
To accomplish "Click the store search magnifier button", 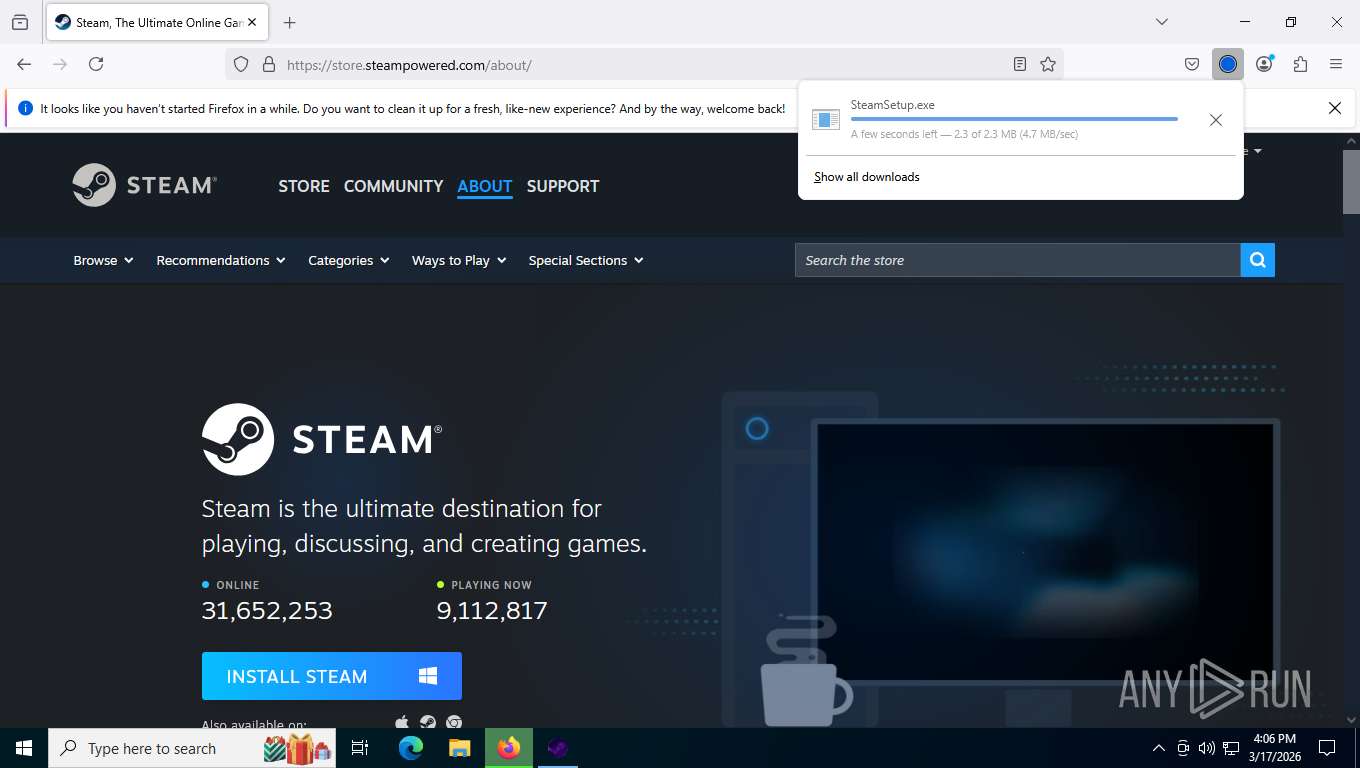I will click(x=1258, y=260).
